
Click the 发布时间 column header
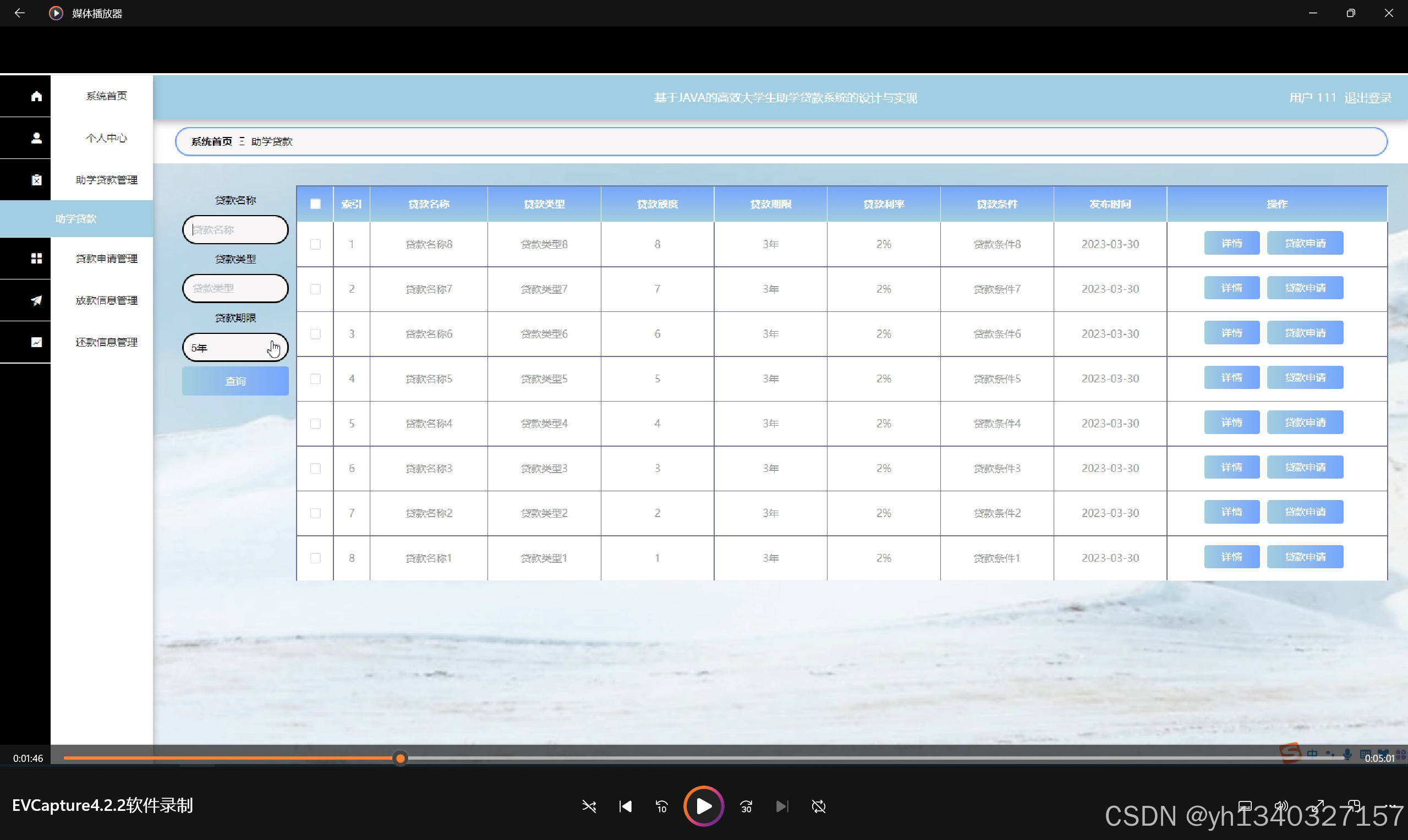tap(1110, 204)
